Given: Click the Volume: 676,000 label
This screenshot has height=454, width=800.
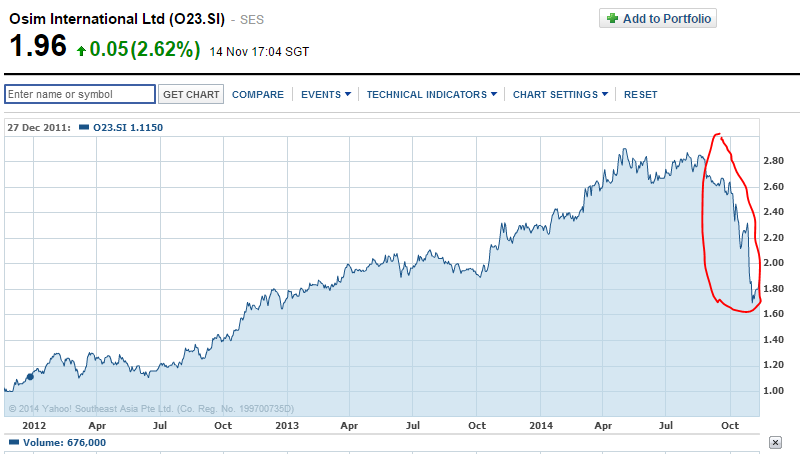Looking at the screenshot, I should tap(64, 442).
